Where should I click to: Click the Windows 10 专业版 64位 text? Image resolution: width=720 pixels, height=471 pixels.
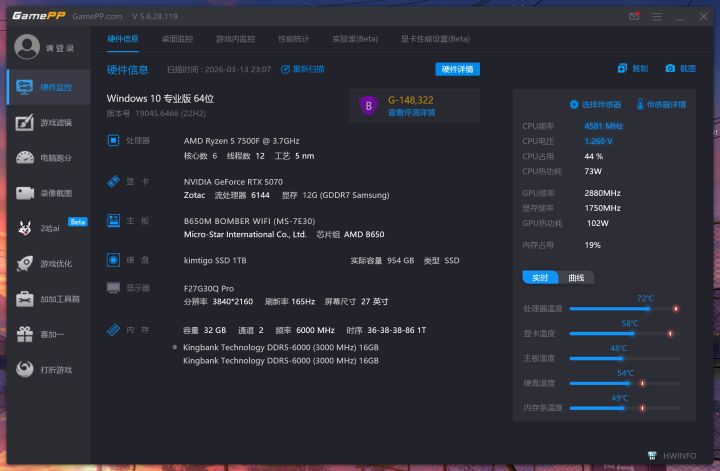[x=160, y=98]
